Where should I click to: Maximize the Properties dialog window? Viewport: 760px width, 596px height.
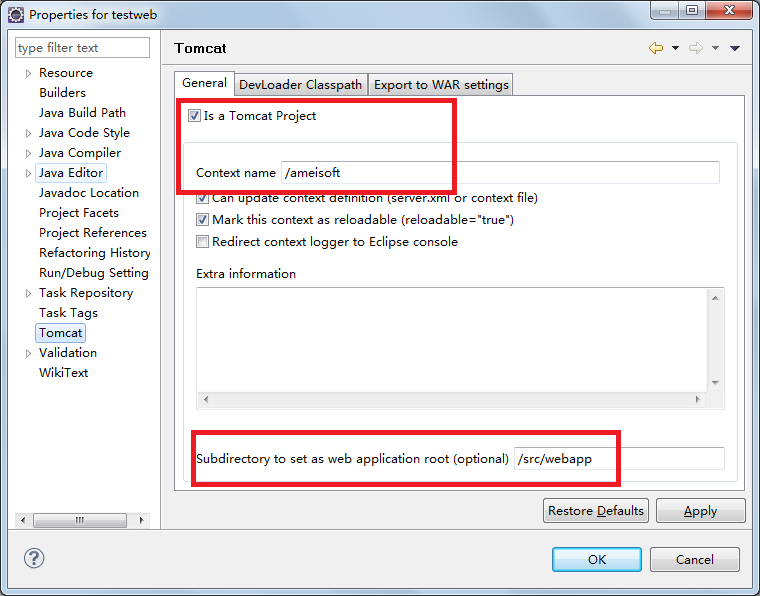pos(692,10)
